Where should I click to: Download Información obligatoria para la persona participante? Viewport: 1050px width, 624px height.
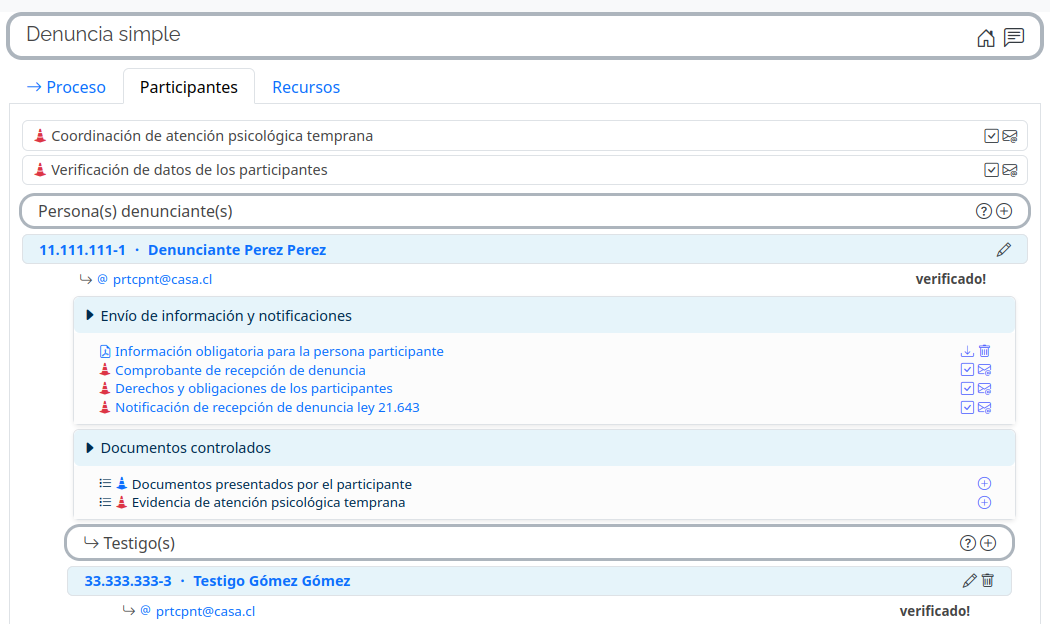click(x=967, y=351)
